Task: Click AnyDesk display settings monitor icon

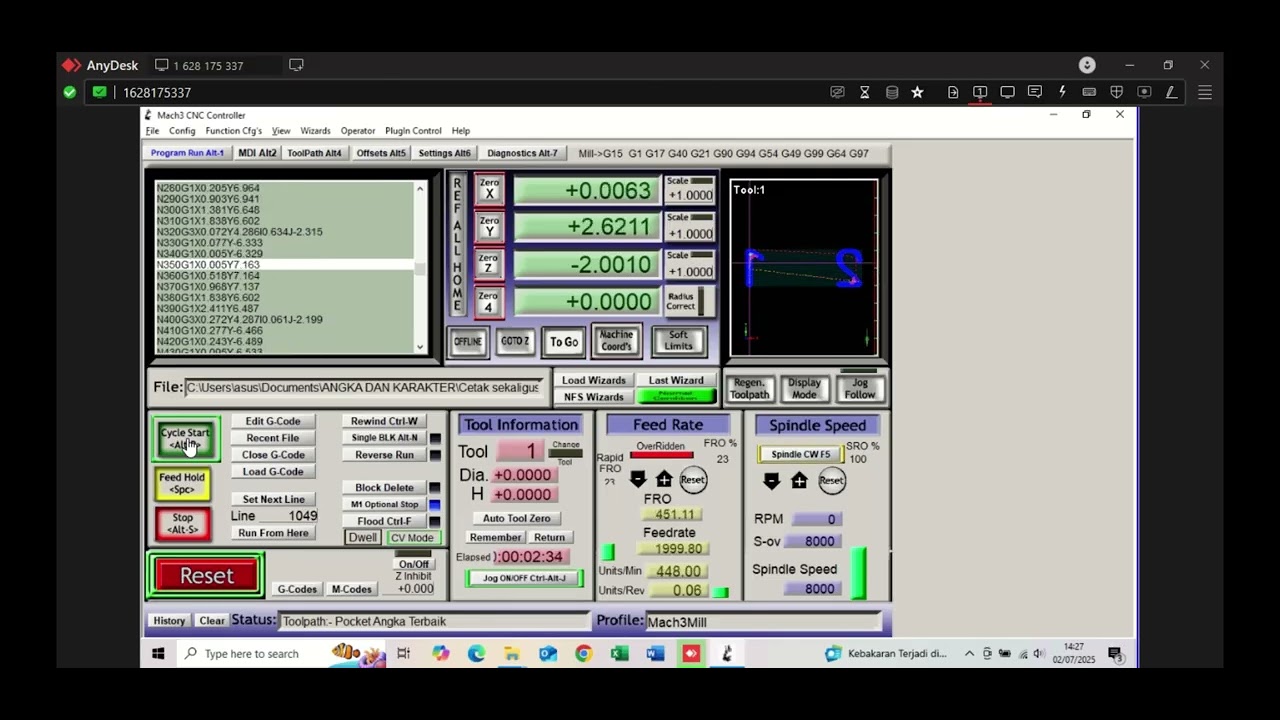Action: click(x=1008, y=92)
